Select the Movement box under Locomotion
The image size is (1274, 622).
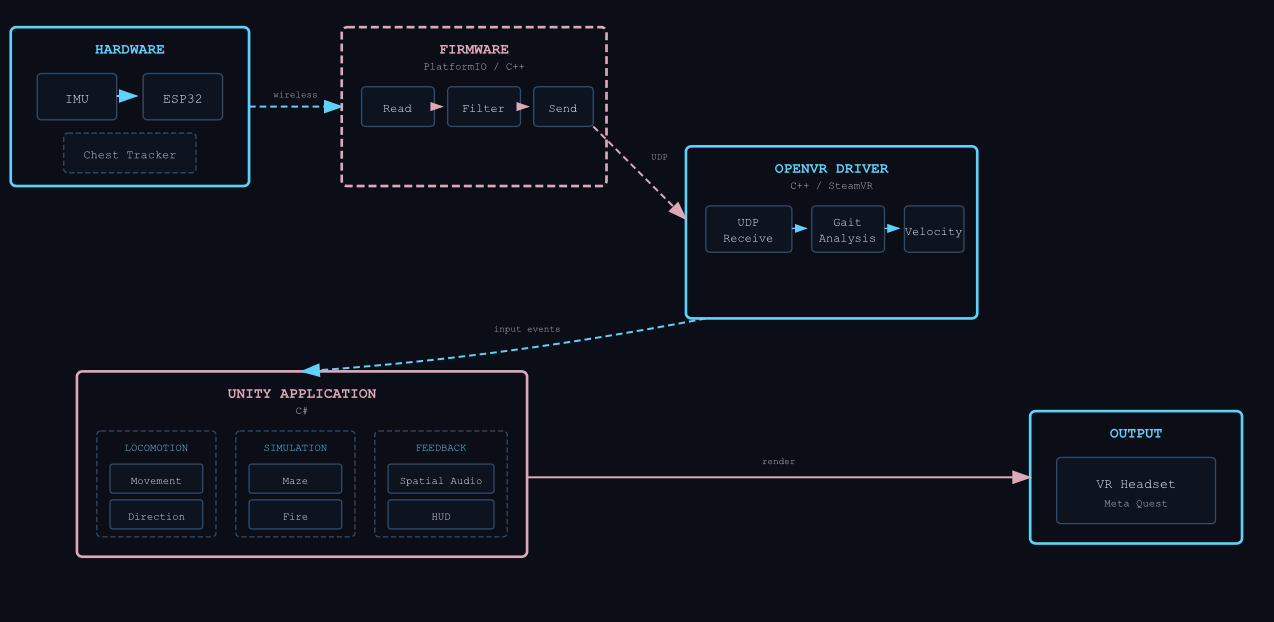pos(156,480)
